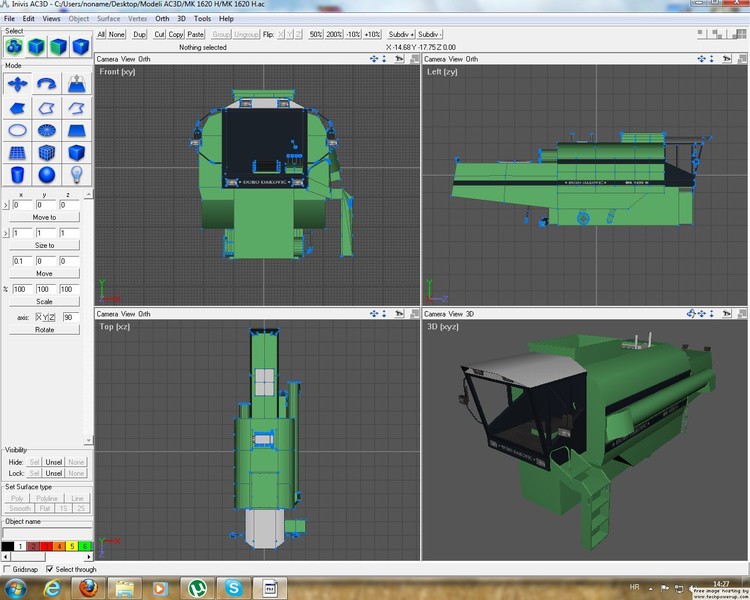Select Object selection mode icon
The height and width of the screenshot is (600, 750).
(x=36, y=47)
